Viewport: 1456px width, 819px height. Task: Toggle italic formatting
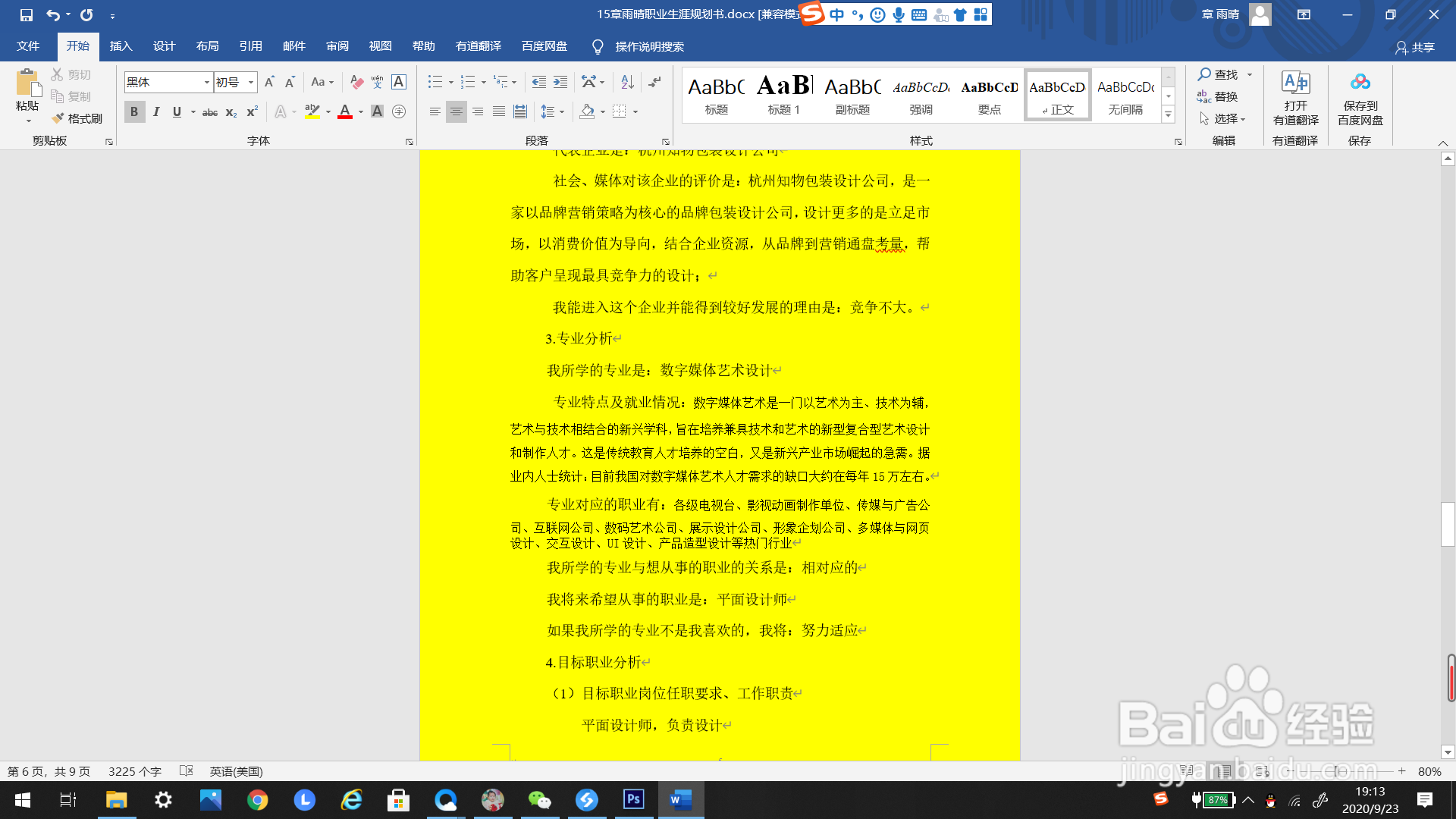(156, 111)
